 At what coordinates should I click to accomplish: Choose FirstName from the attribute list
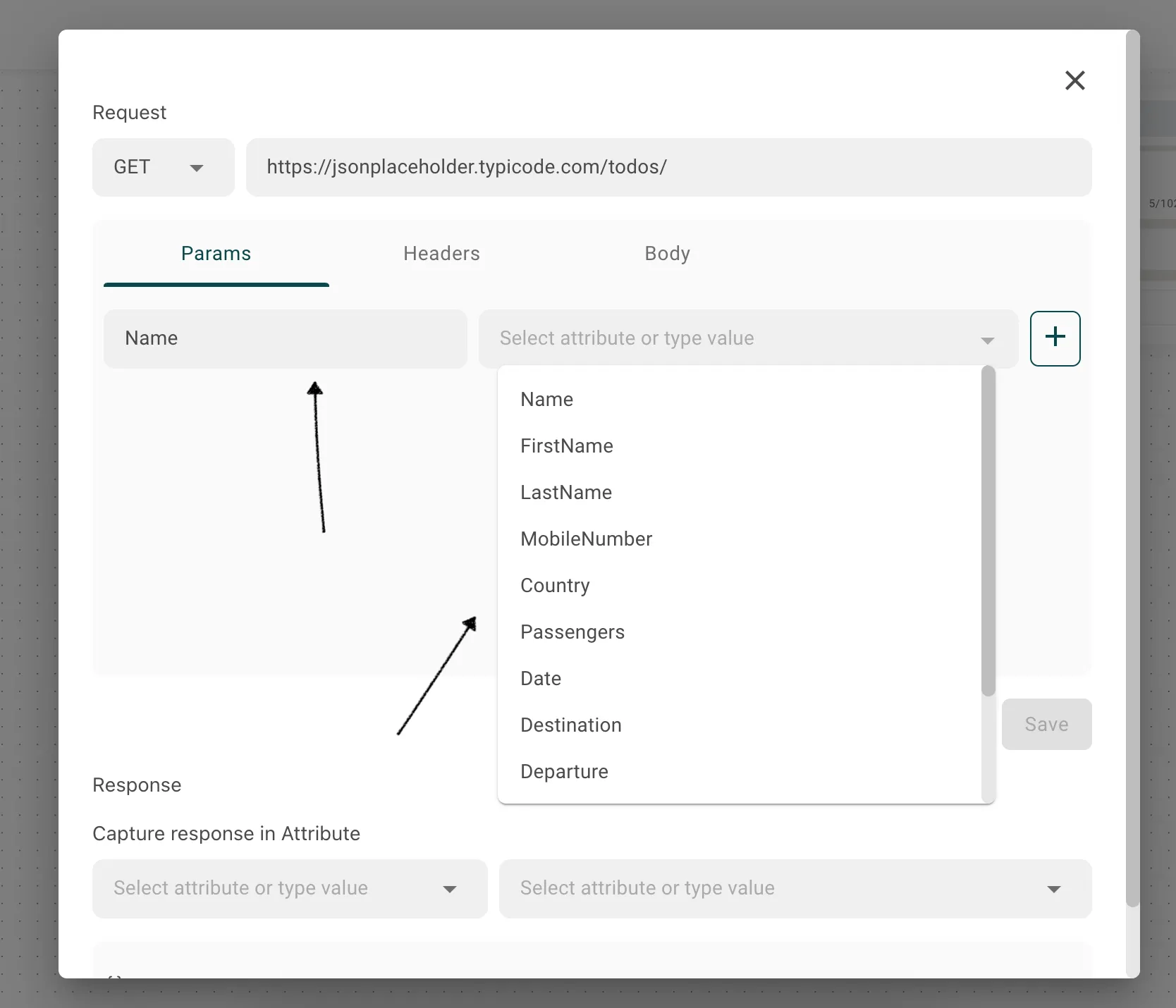[x=567, y=446]
